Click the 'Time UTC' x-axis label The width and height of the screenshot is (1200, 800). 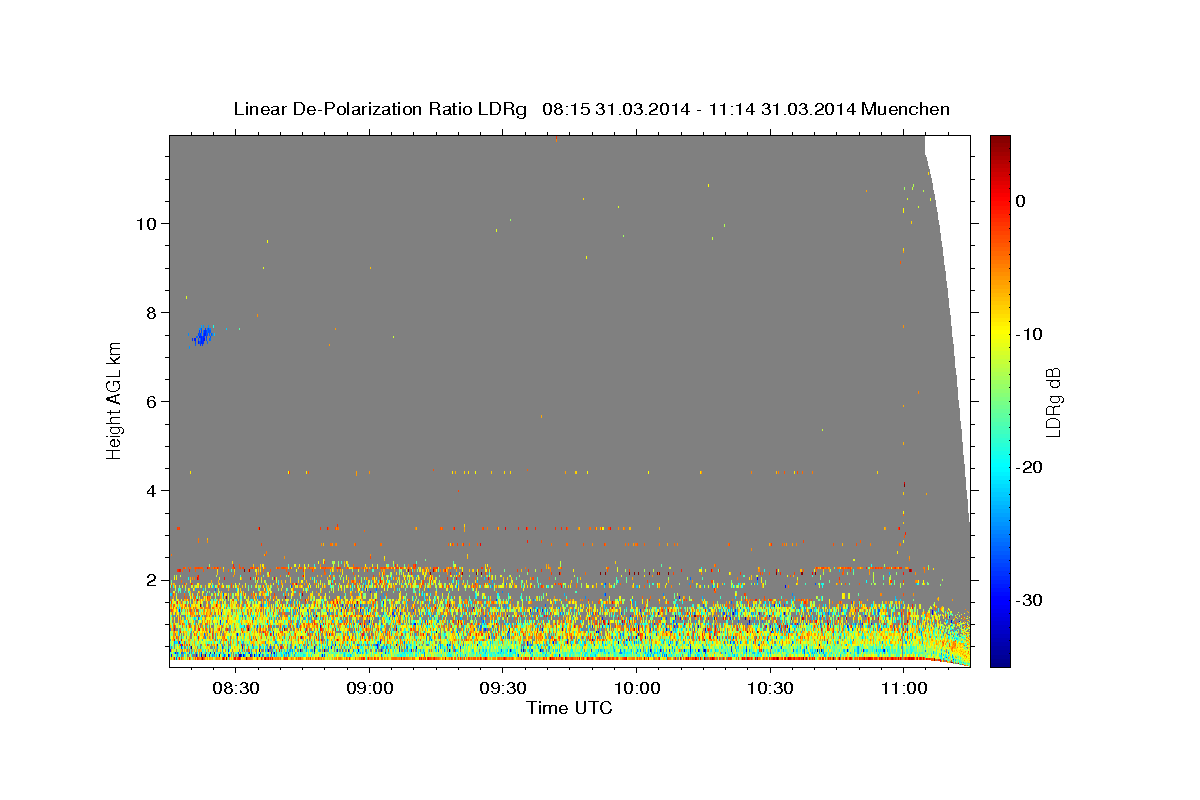tap(569, 708)
